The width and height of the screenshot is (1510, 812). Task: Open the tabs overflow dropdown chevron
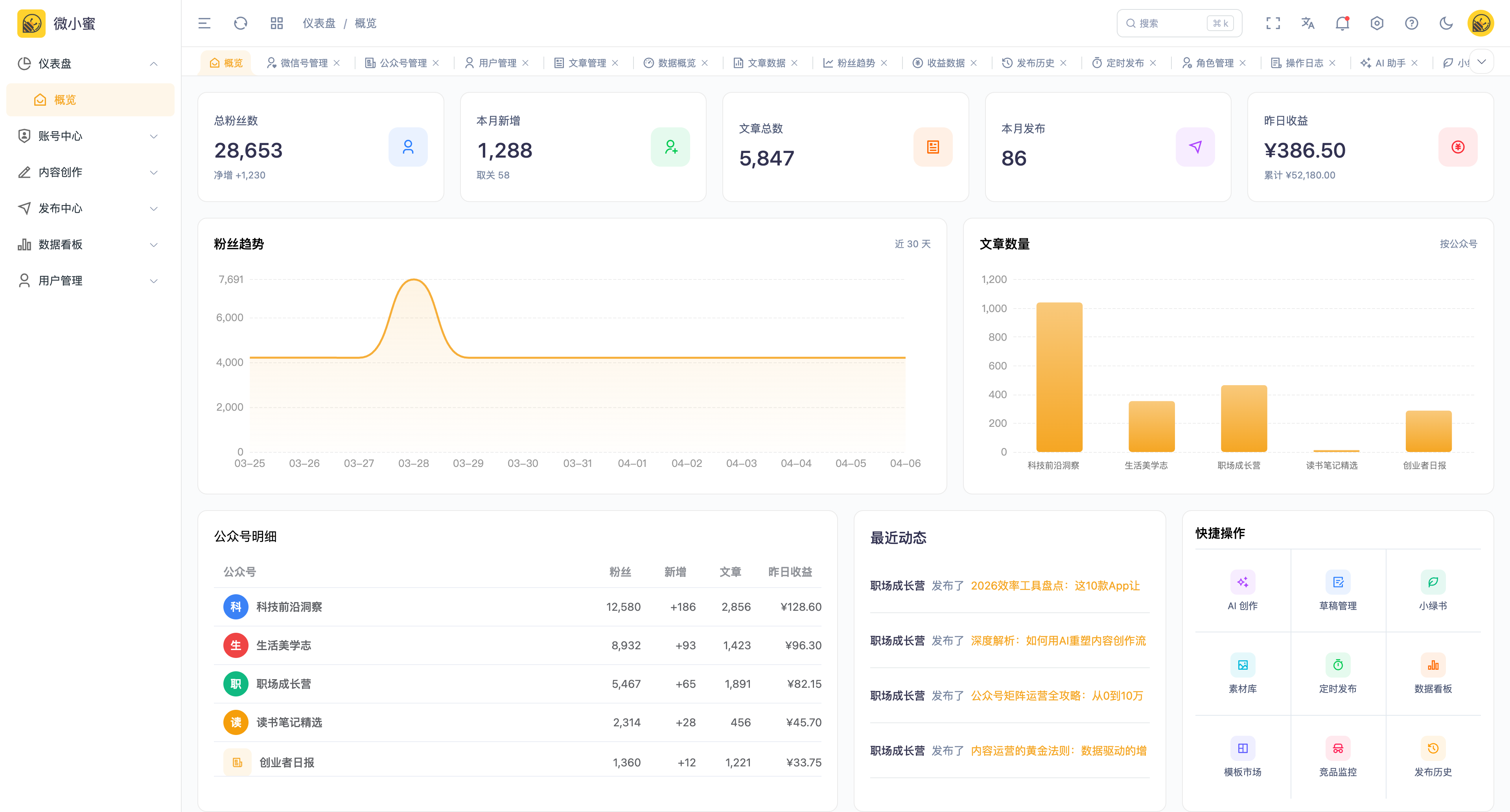[x=1481, y=62]
